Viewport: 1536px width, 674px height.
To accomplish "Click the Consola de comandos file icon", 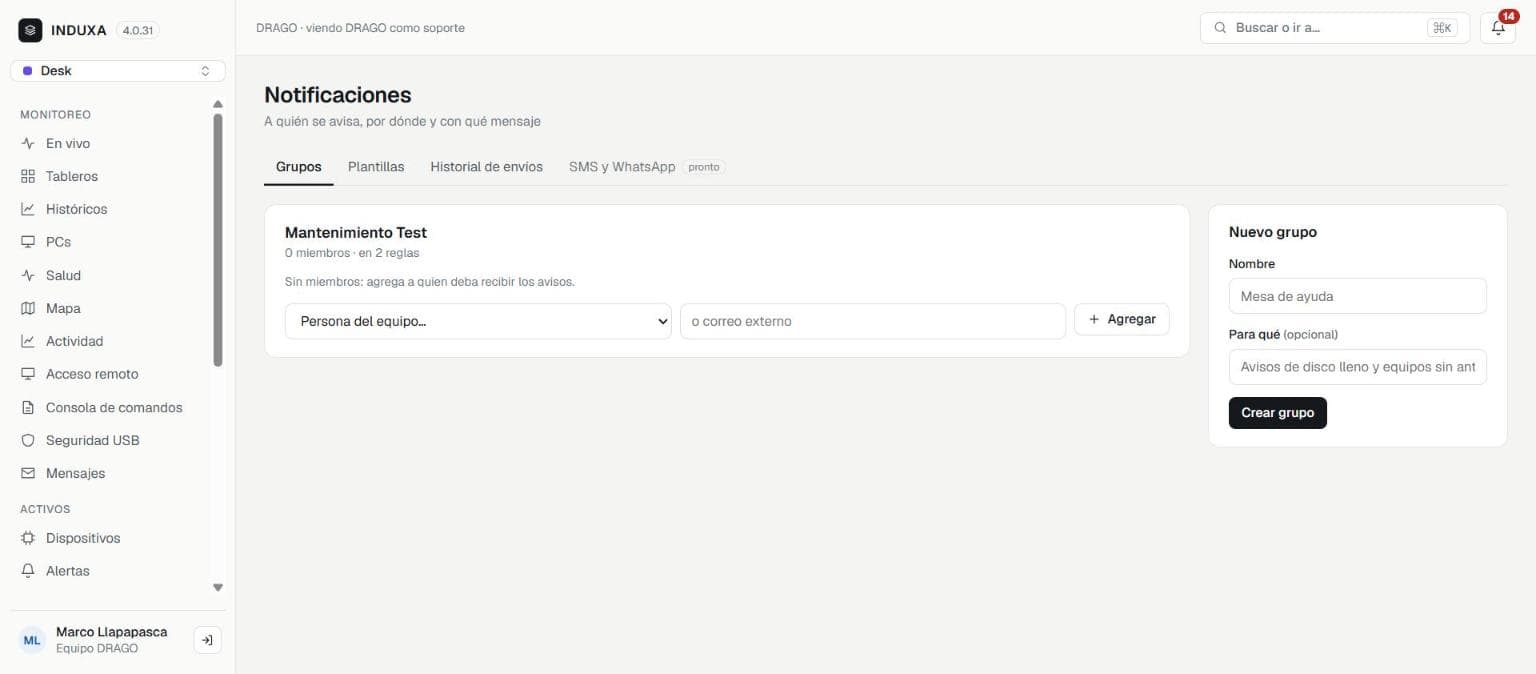I will pos(28,408).
